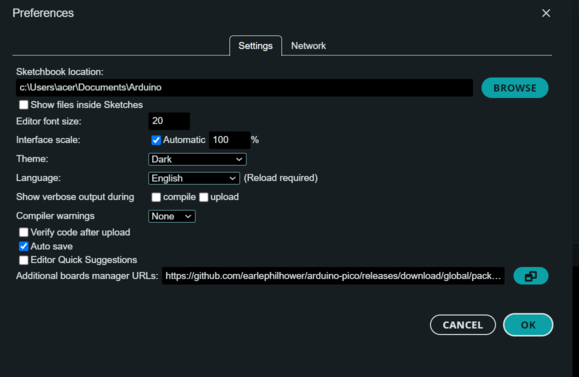579x377 pixels.
Task: Open the Compiler warnings None dropdown
Action: click(x=172, y=216)
